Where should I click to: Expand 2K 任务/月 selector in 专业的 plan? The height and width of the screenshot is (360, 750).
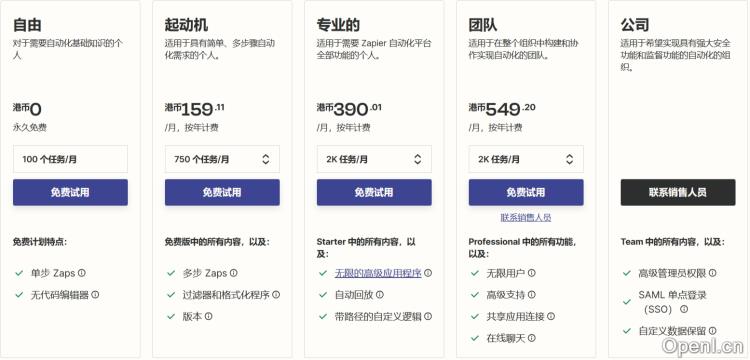click(x=374, y=159)
